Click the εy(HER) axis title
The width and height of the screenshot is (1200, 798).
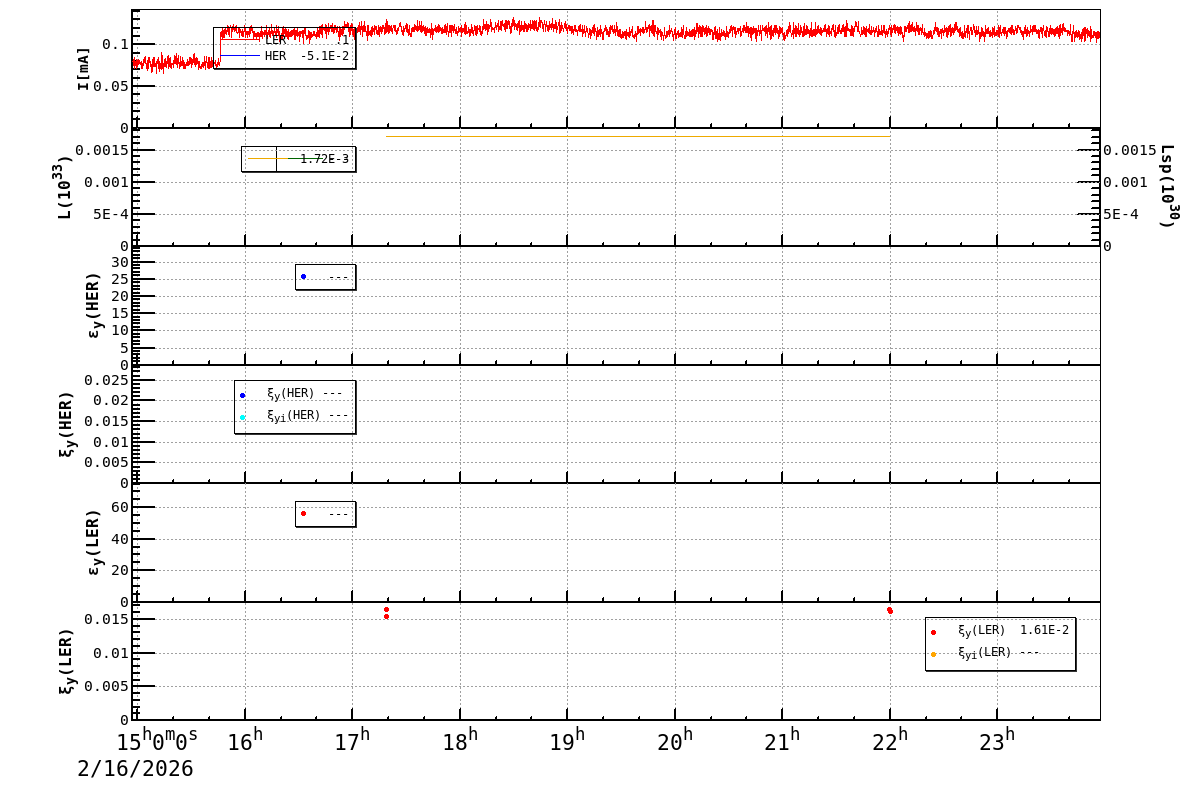[x=95, y=305]
